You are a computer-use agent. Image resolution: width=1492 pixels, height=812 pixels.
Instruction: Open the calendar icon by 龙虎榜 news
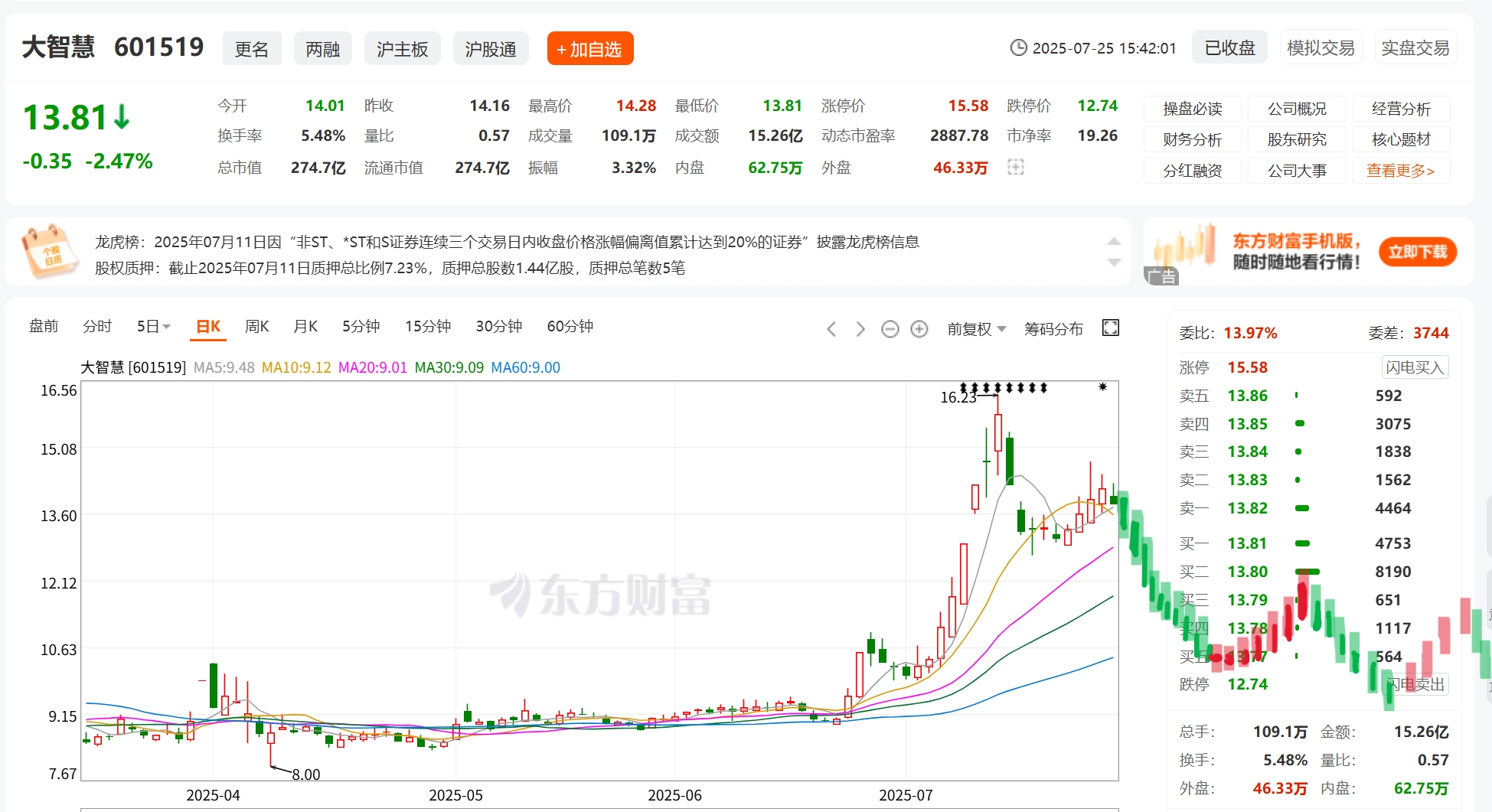coord(49,251)
